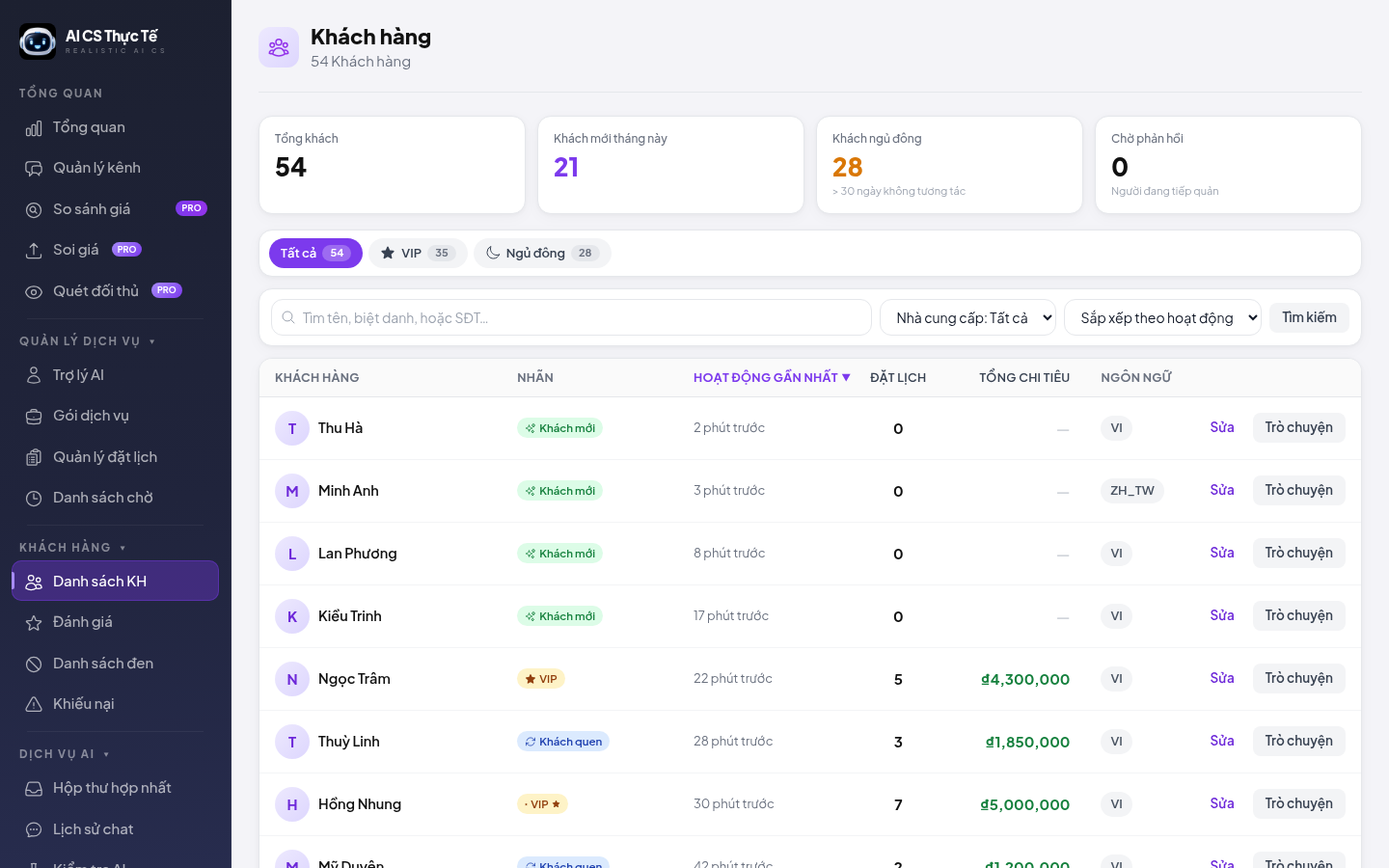Click the Soi giá upload icon
1389x868 pixels.
[34, 251]
